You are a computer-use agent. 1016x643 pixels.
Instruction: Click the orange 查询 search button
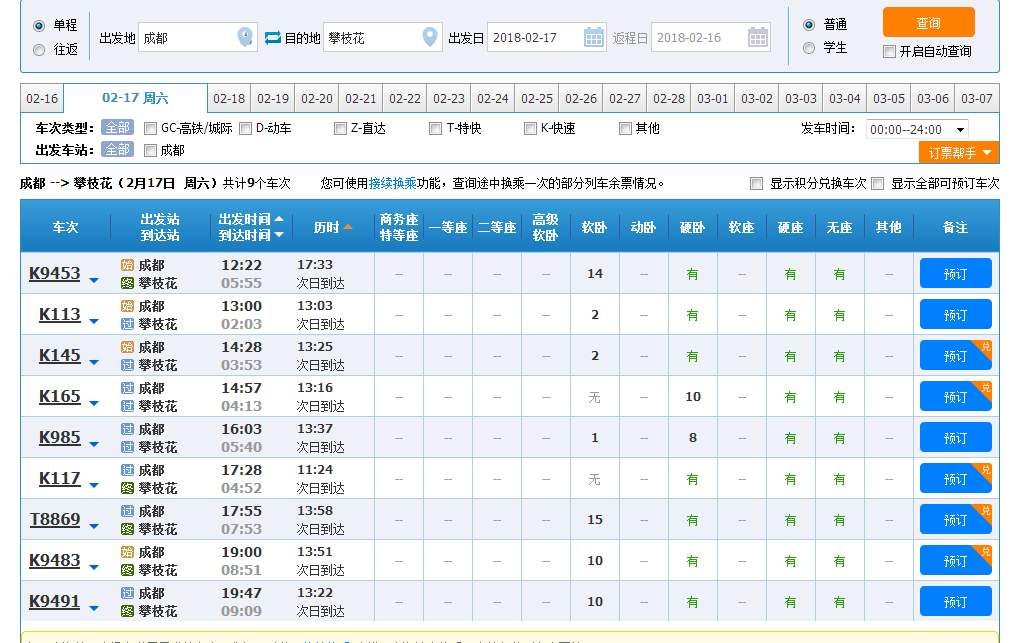pos(928,22)
